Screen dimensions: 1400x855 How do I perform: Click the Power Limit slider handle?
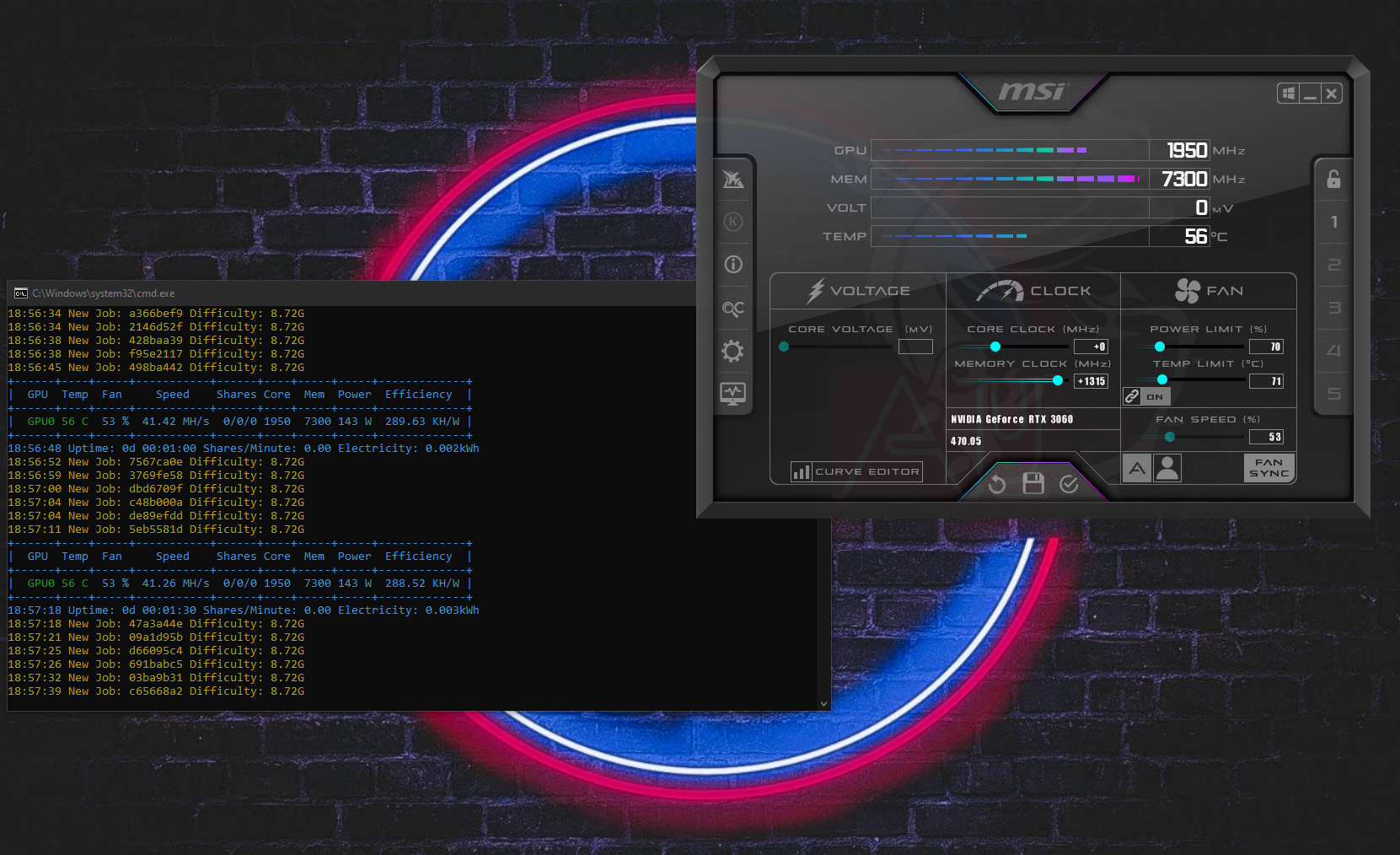[x=1160, y=347]
